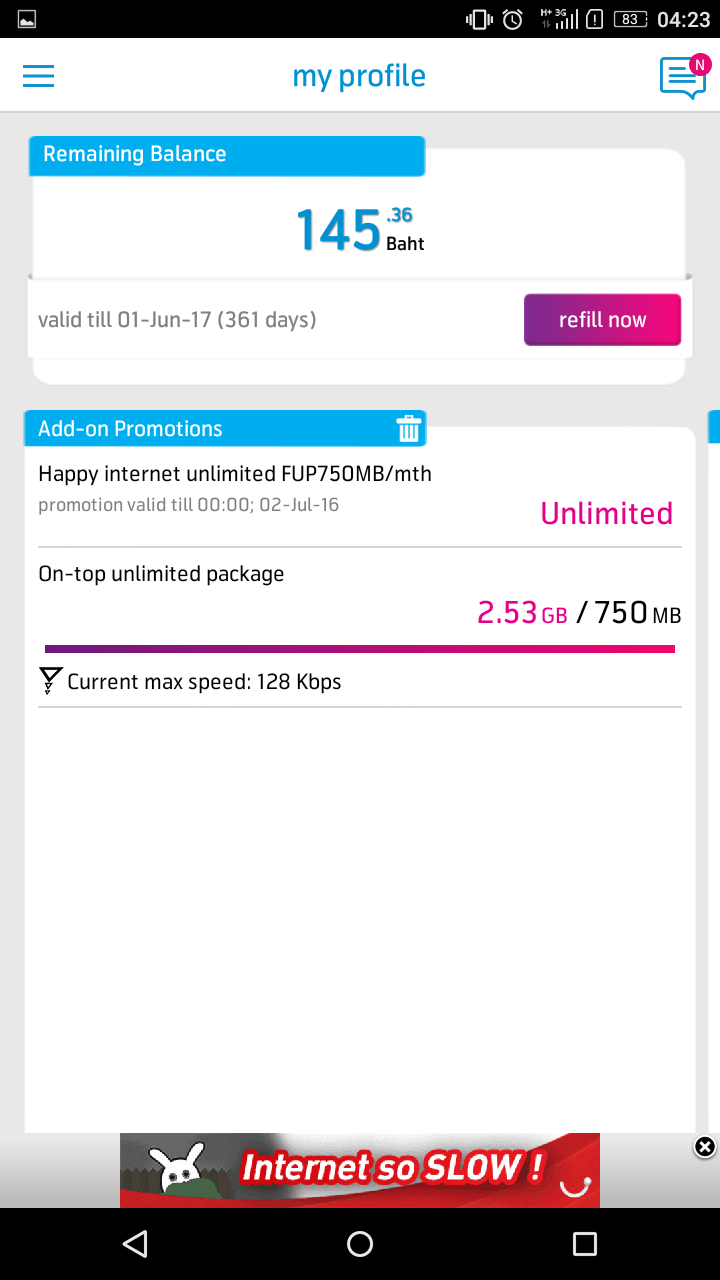This screenshot has width=720, height=1280.
Task: Tap the Android home button
Action: 360,1243
